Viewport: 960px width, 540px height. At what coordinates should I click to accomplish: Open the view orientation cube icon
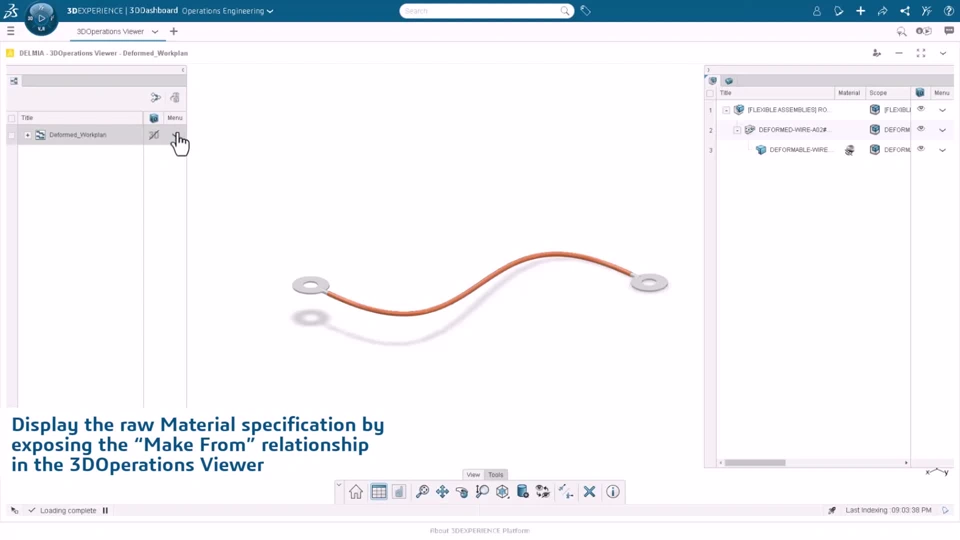click(502, 492)
